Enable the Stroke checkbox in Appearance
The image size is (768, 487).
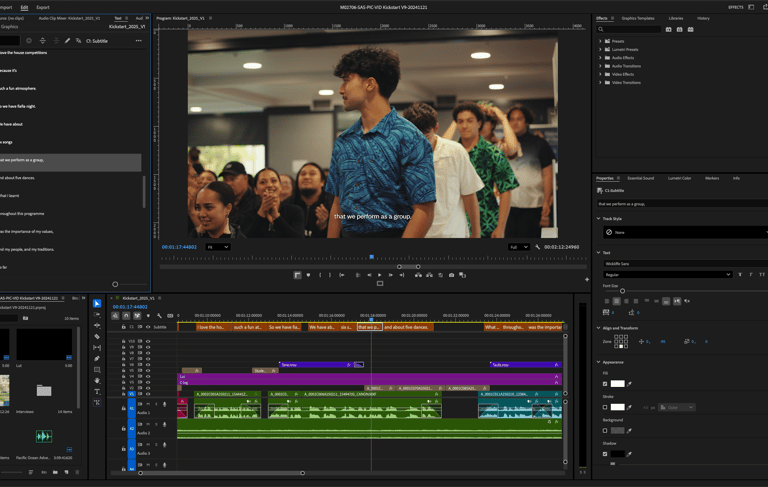[x=605, y=407]
